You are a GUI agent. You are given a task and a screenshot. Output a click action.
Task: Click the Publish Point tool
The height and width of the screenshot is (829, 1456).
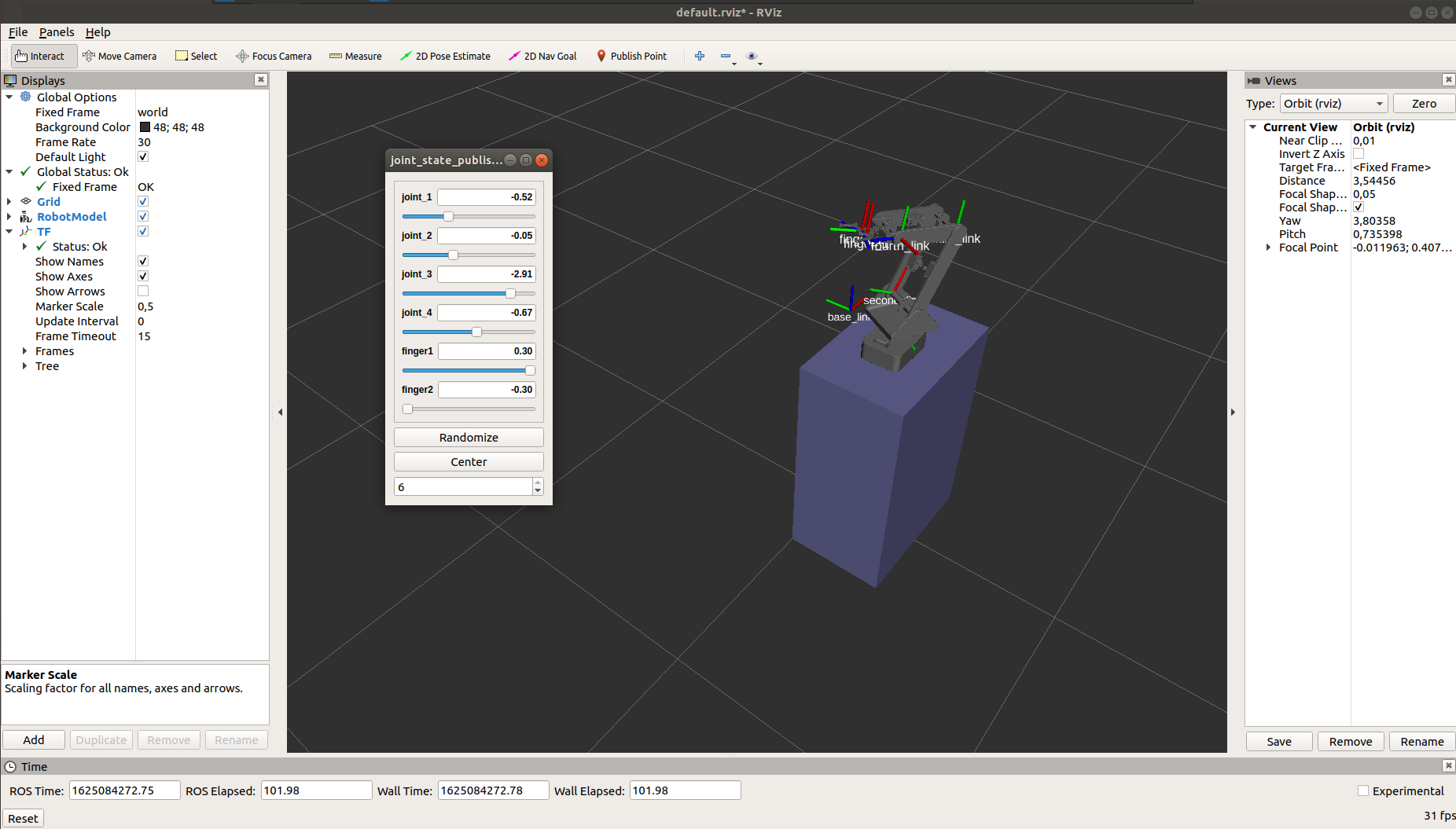631,56
